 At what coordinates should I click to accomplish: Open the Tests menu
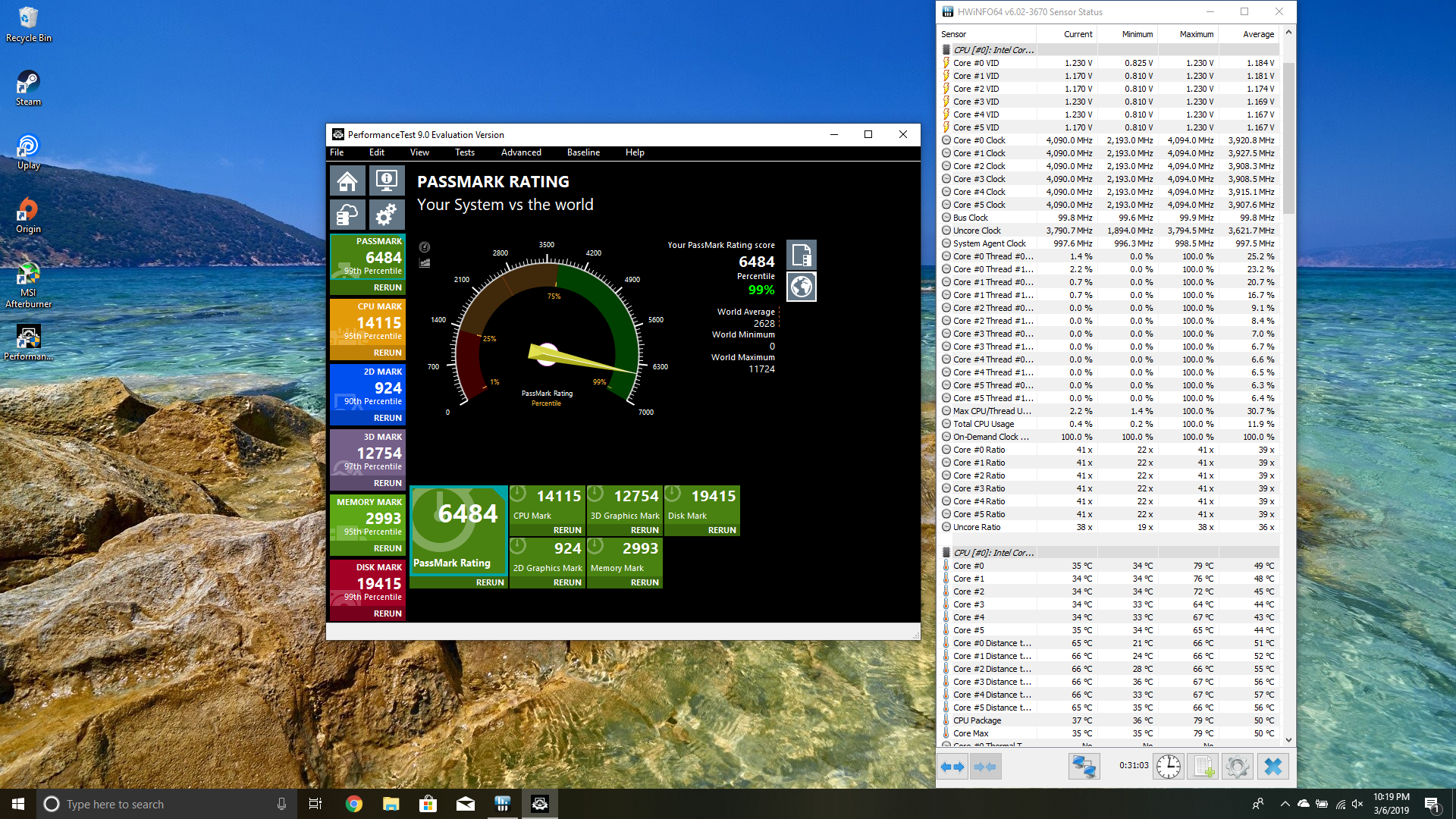point(465,152)
